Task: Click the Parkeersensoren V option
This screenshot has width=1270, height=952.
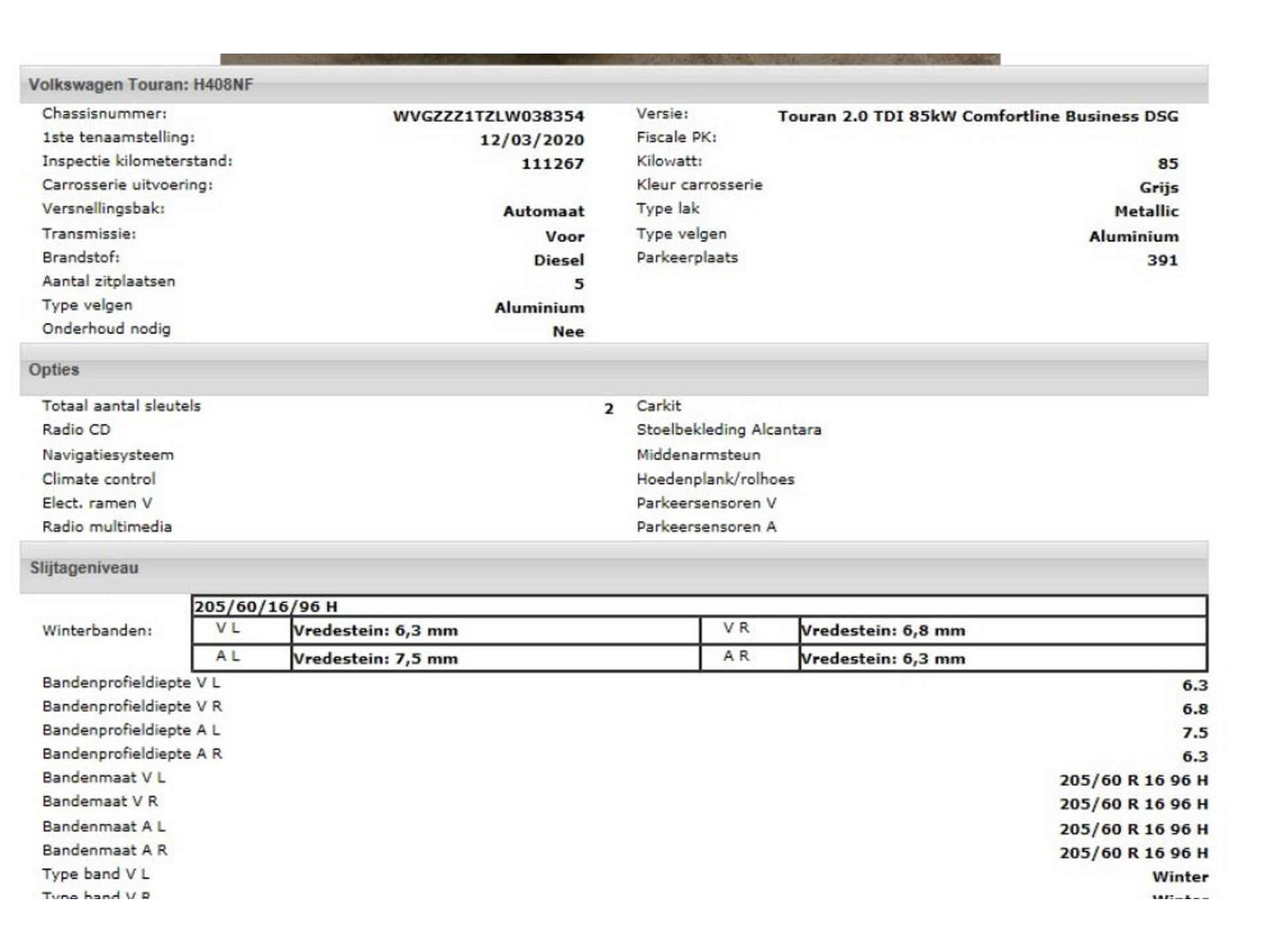Action: click(x=706, y=503)
